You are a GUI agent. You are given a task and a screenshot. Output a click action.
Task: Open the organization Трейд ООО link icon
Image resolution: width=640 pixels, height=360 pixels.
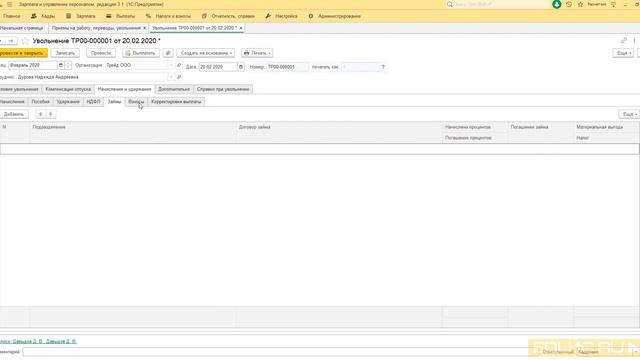coord(179,65)
